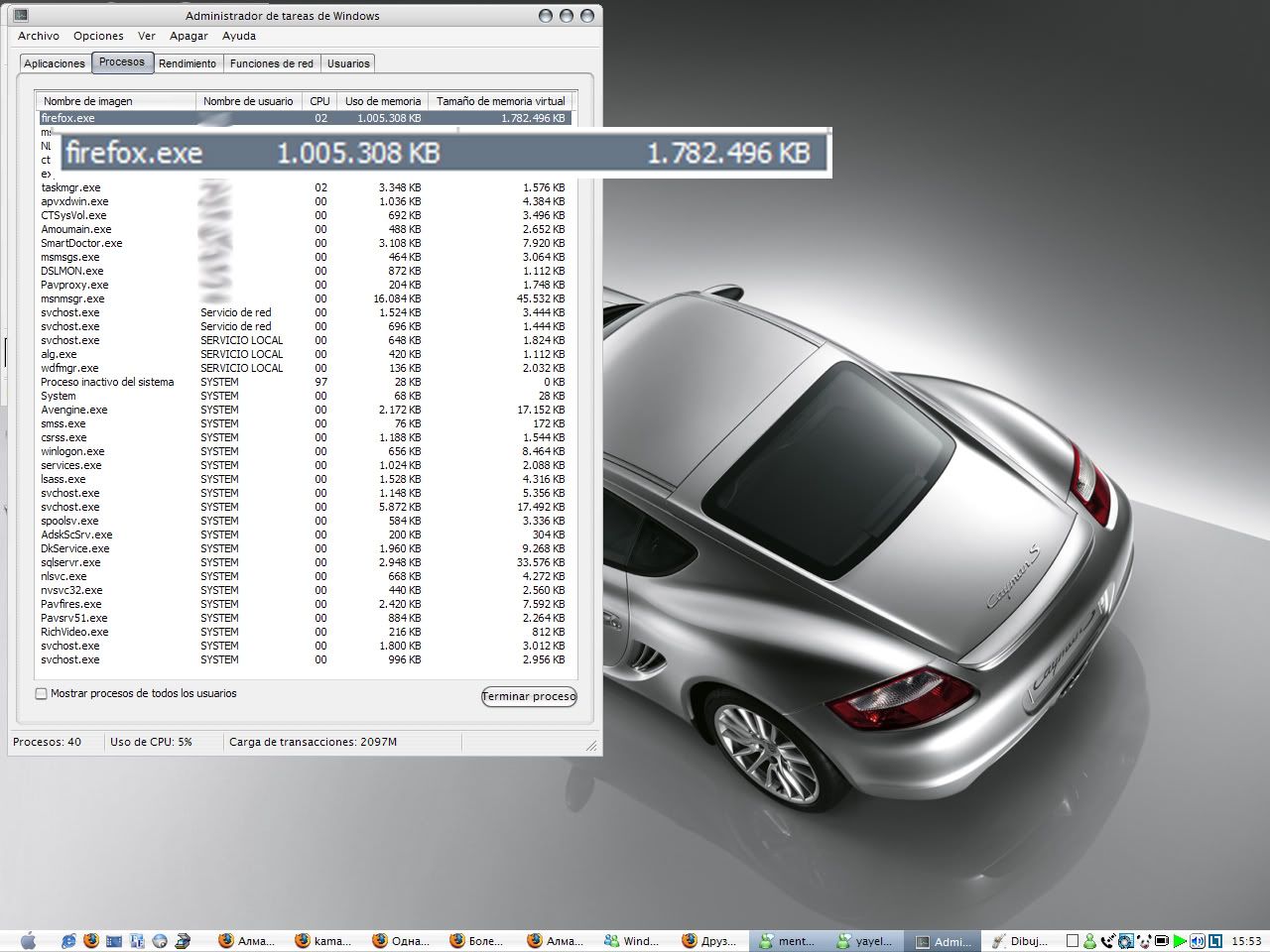This screenshot has height=952, width=1270.
Task: Click the Terminar proceso button
Action: click(x=529, y=696)
